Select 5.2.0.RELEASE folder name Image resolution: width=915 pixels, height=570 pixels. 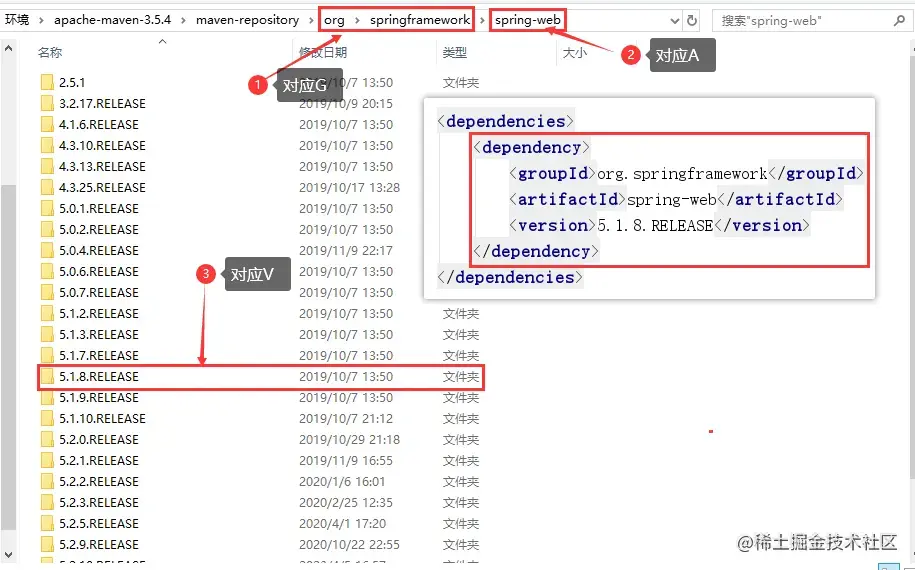click(x=99, y=439)
